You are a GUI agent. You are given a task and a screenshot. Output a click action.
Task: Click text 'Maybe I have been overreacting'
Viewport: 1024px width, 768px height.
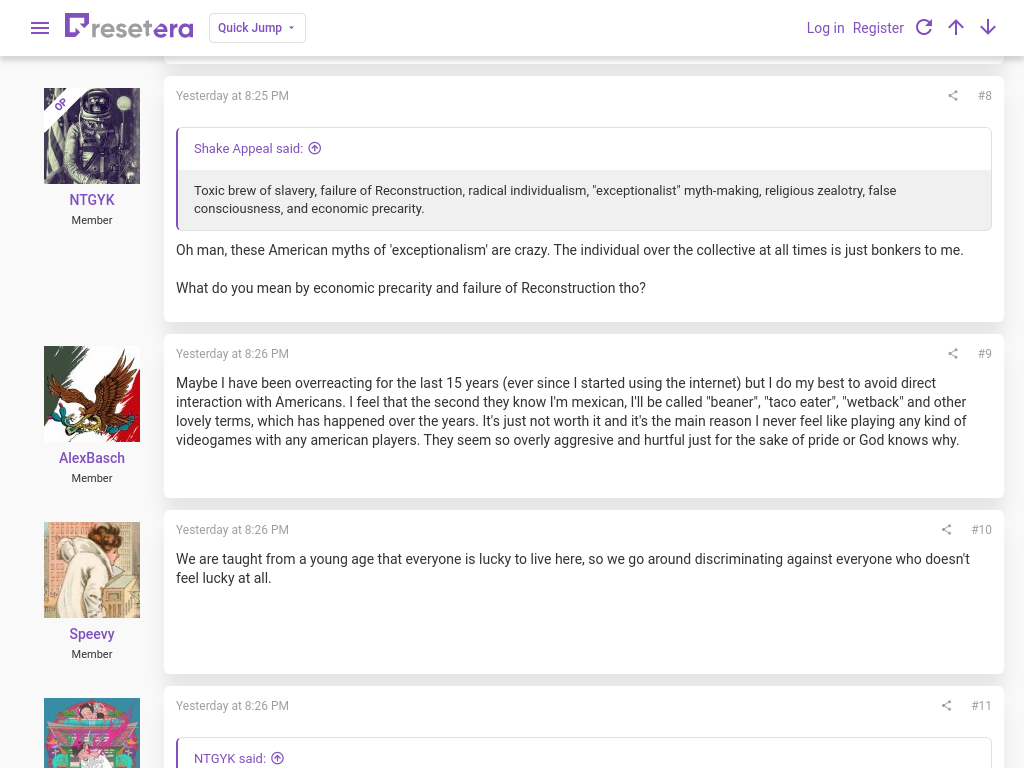point(266,383)
